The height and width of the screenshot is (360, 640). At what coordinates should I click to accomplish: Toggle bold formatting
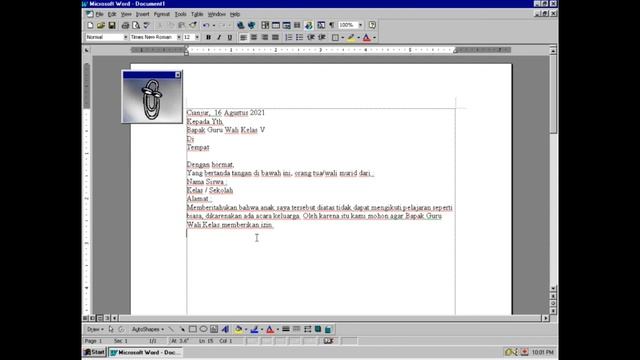tap(208, 38)
